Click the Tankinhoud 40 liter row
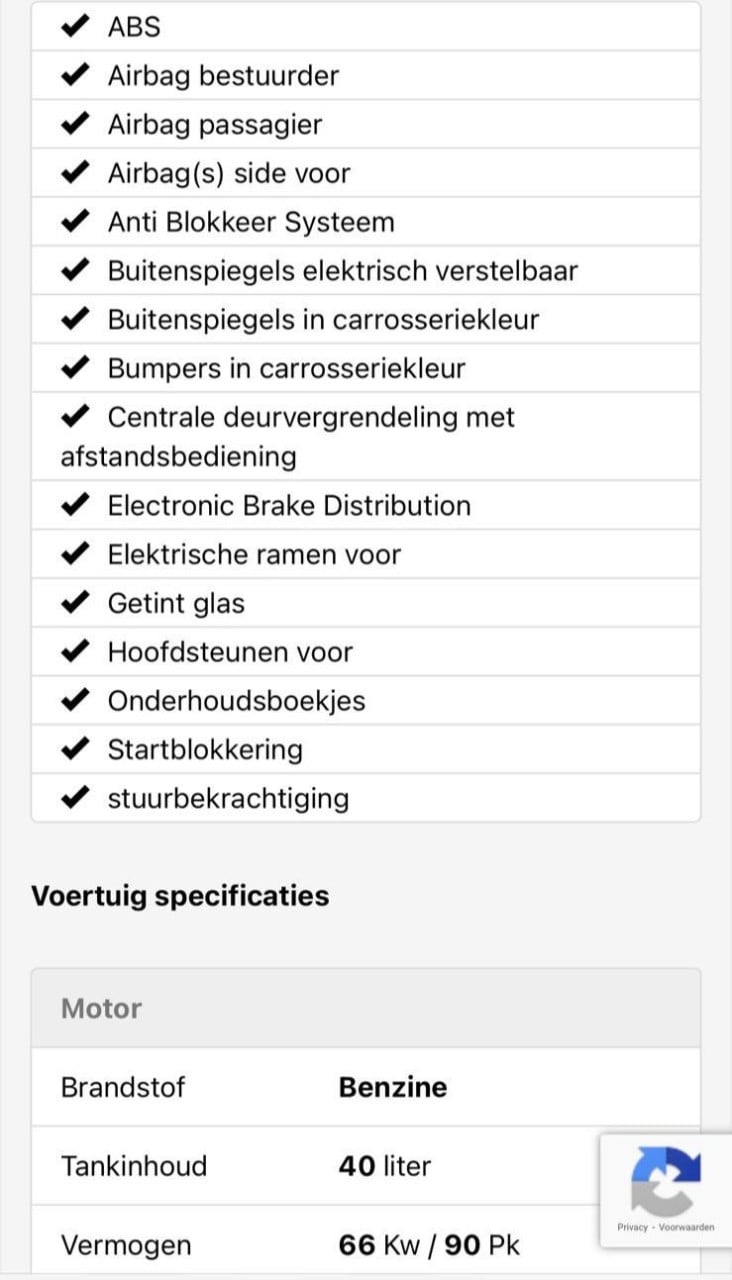Image resolution: width=732 pixels, height=1280 pixels. (x=366, y=1166)
